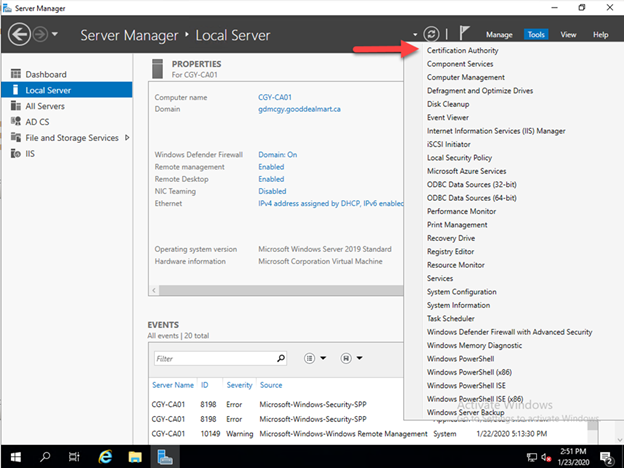Click the Dashboard icon in sidebar
Viewport: 624px width, 468px height.
click(16, 74)
